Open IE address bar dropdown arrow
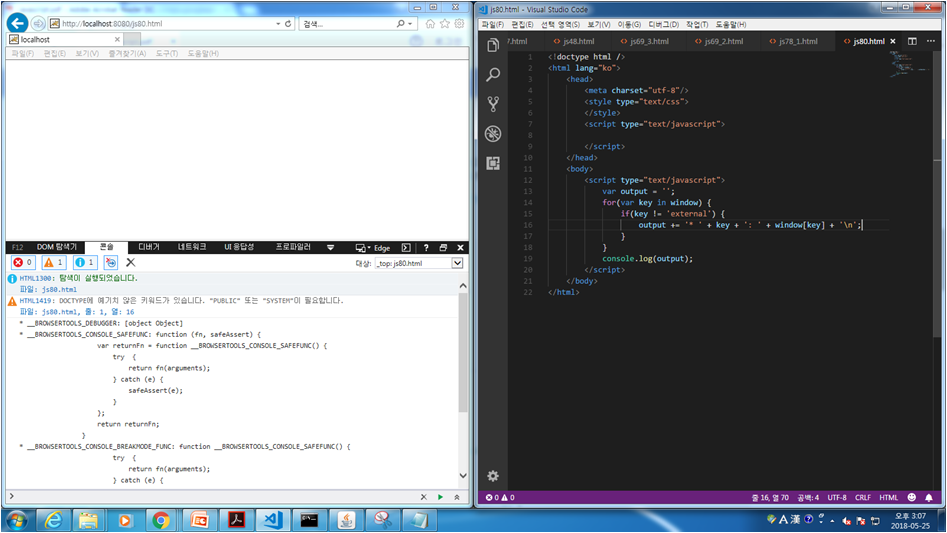Viewport: 947px width, 533px height. pos(278,24)
